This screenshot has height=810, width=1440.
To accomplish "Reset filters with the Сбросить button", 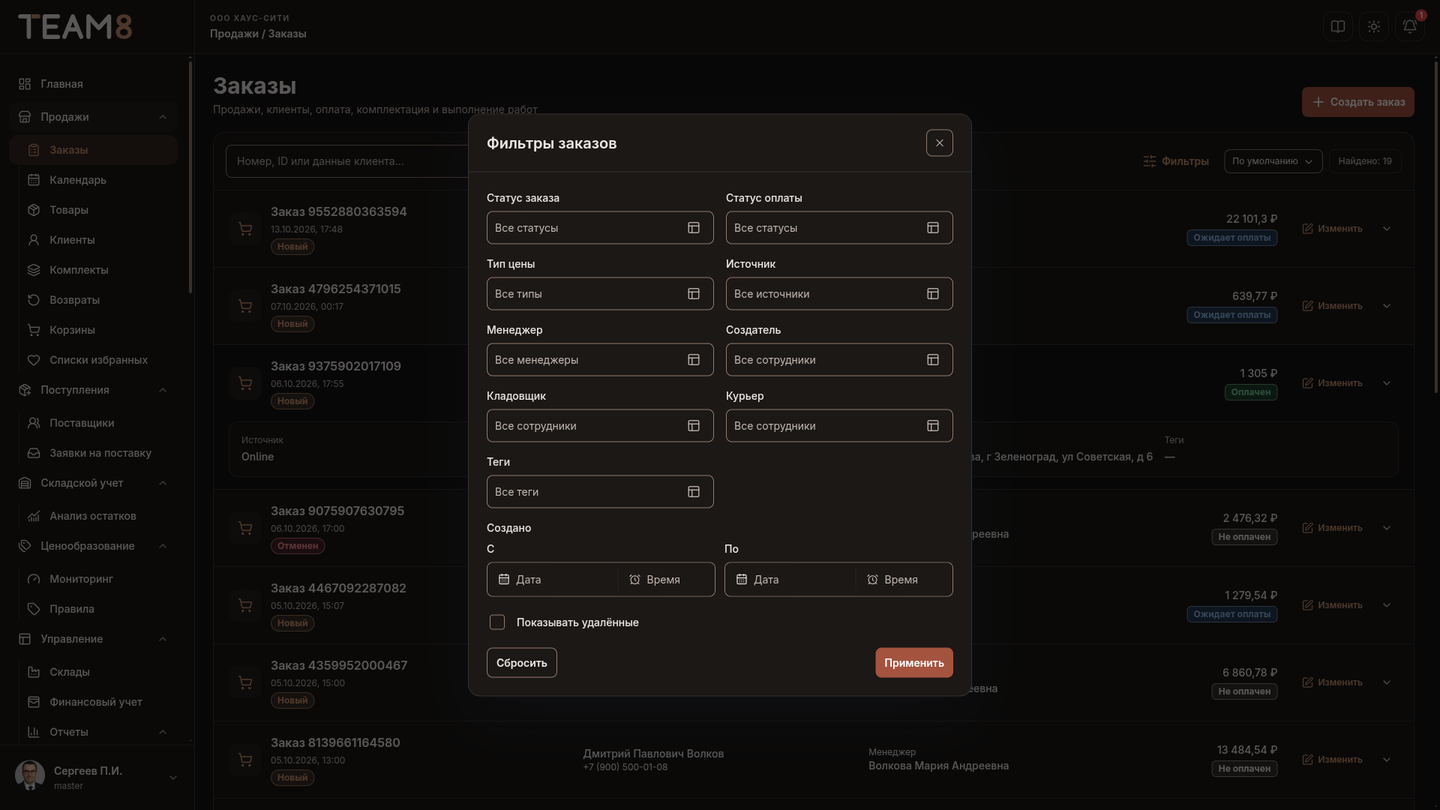I will pyautogui.click(x=522, y=663).
